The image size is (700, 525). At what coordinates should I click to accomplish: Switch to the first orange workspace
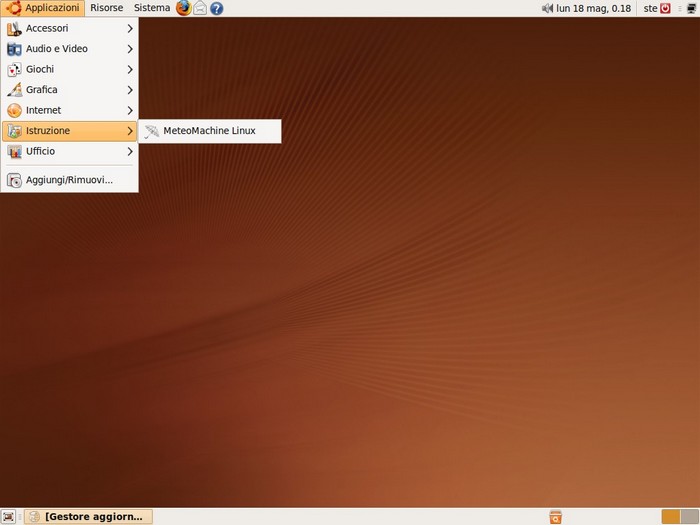pos(671,517)
